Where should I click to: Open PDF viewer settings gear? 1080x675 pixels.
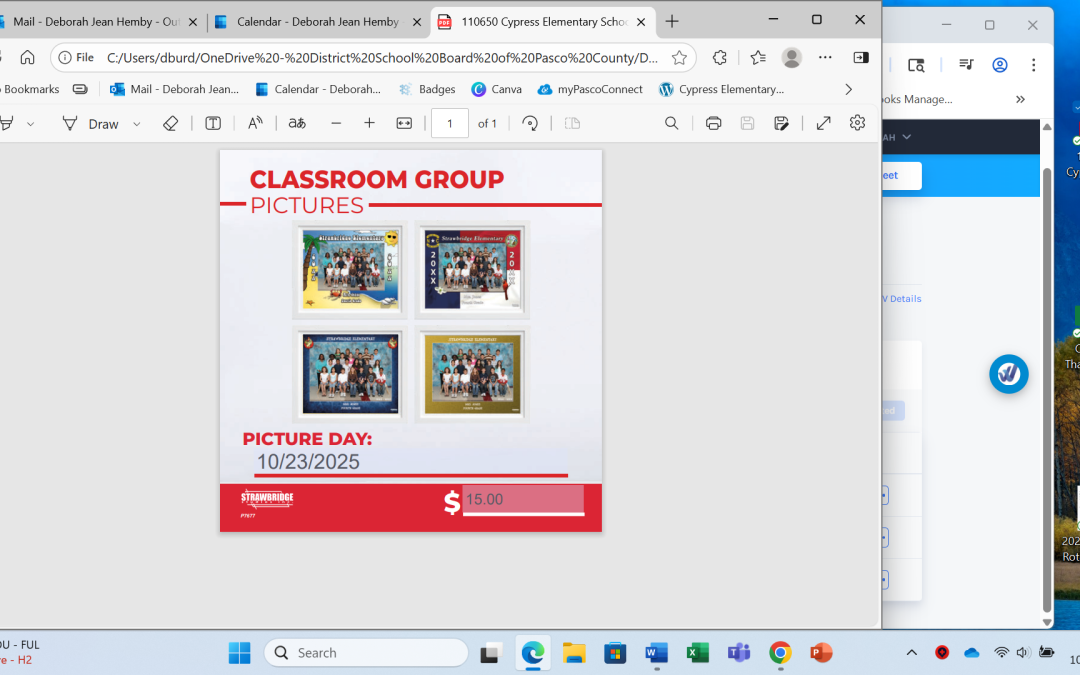pos(857,123)
